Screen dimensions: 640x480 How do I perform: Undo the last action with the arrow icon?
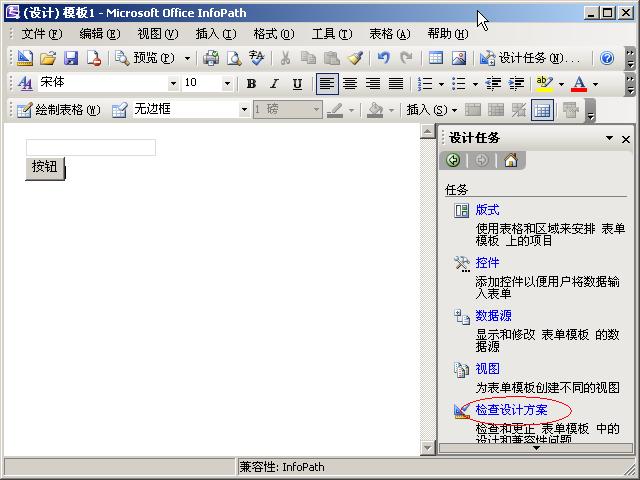[x=383, y=58]
